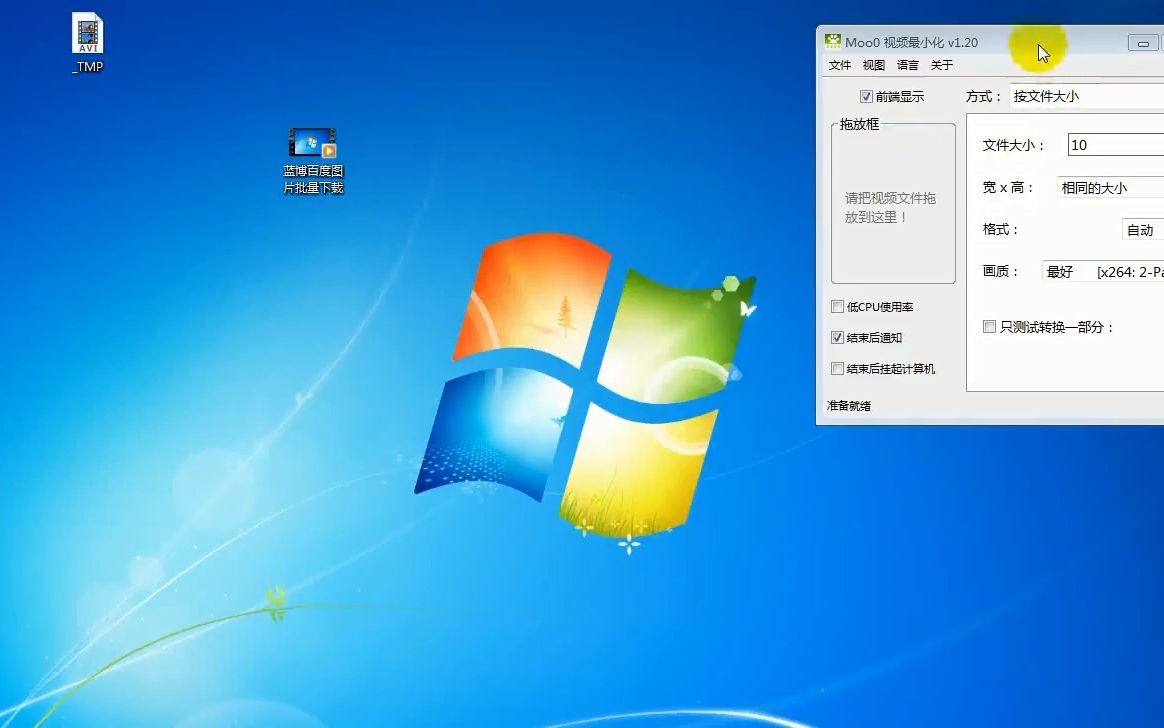Open the 视图 menu
This screenshot has width=1164, height=728.
tap(873, 64)
